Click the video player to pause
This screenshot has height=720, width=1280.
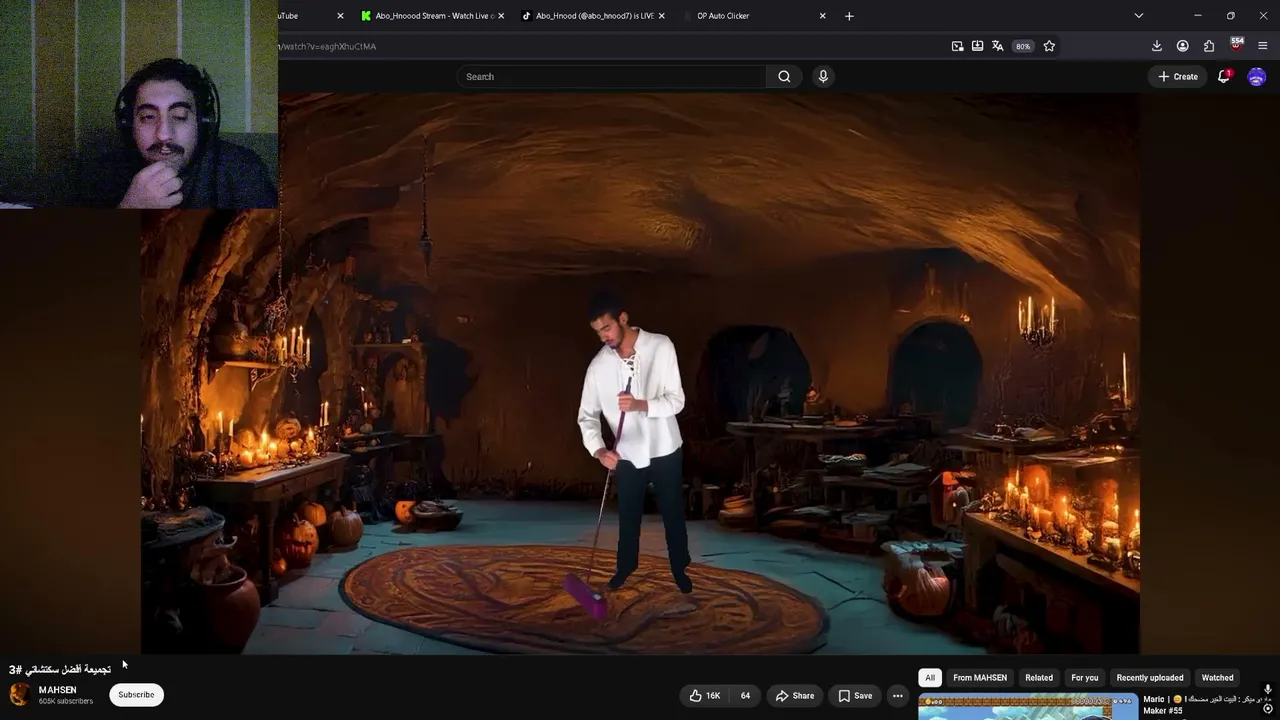point(640,374)
